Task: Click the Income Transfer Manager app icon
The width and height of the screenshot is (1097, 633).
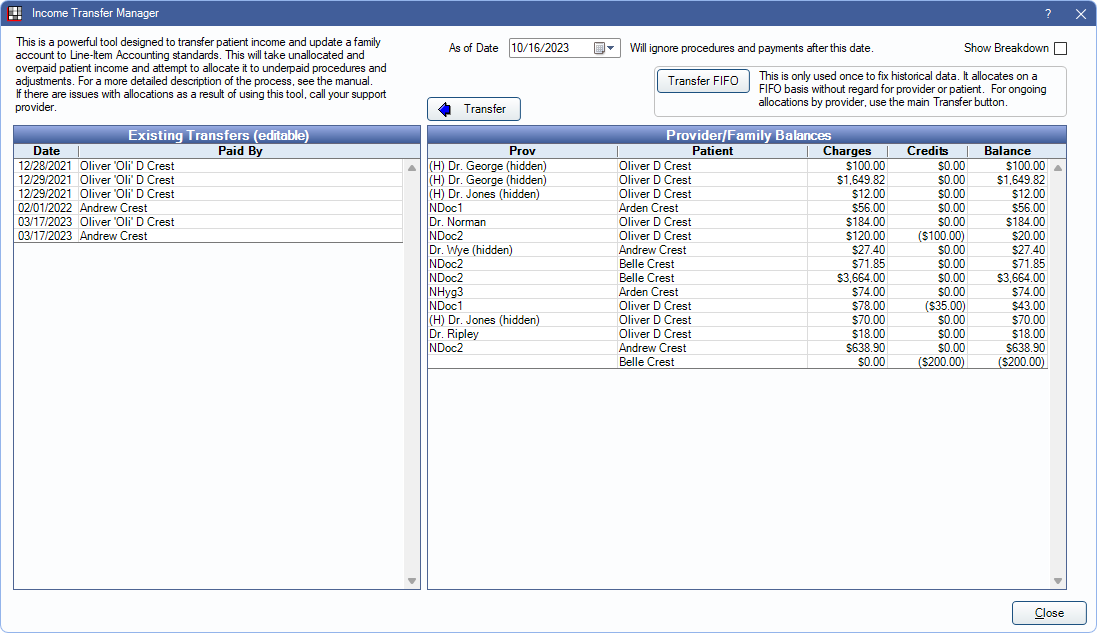Action: pyautogui.click(x=15, y=13)
